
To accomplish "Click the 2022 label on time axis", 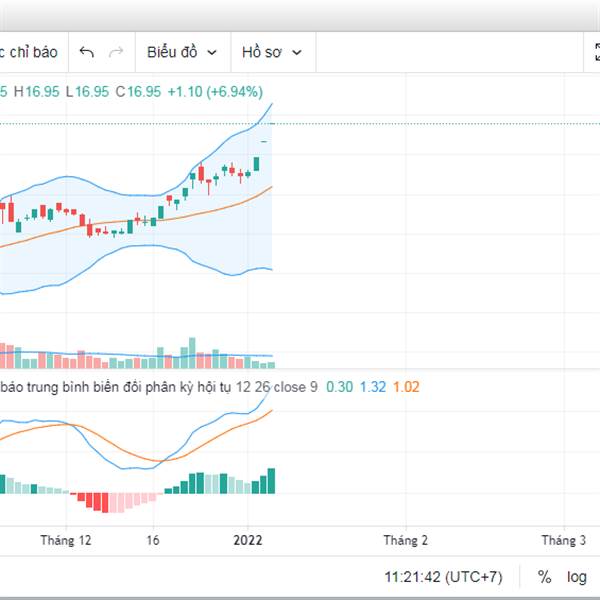I will (248, 540).
